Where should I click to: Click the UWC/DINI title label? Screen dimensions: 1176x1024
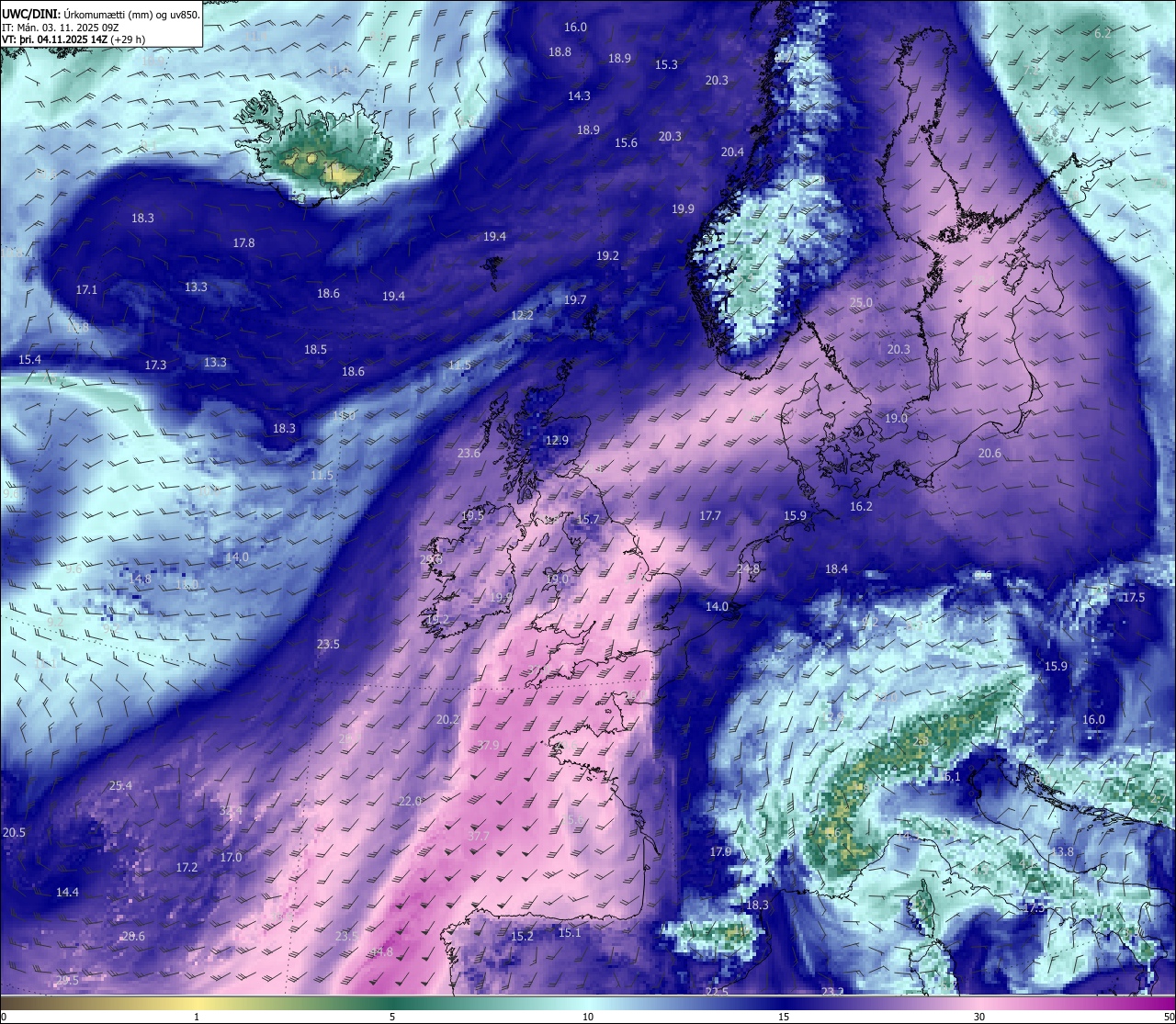[x=29, y=15]
